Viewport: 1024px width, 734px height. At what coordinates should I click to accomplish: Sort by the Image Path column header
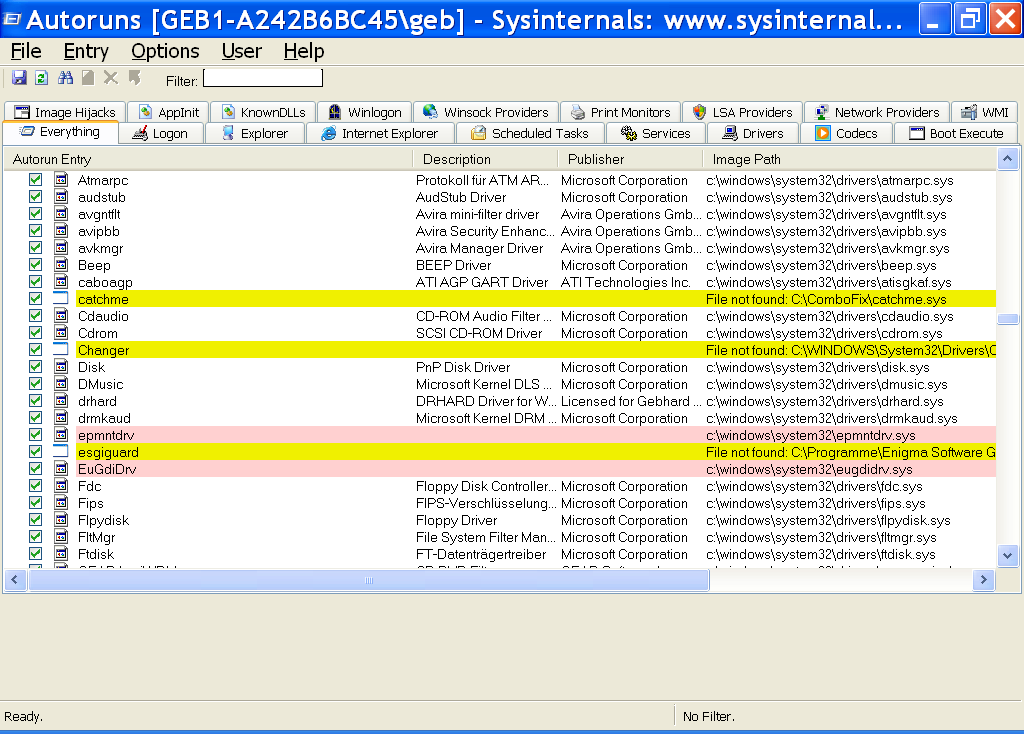pos(849,159)
